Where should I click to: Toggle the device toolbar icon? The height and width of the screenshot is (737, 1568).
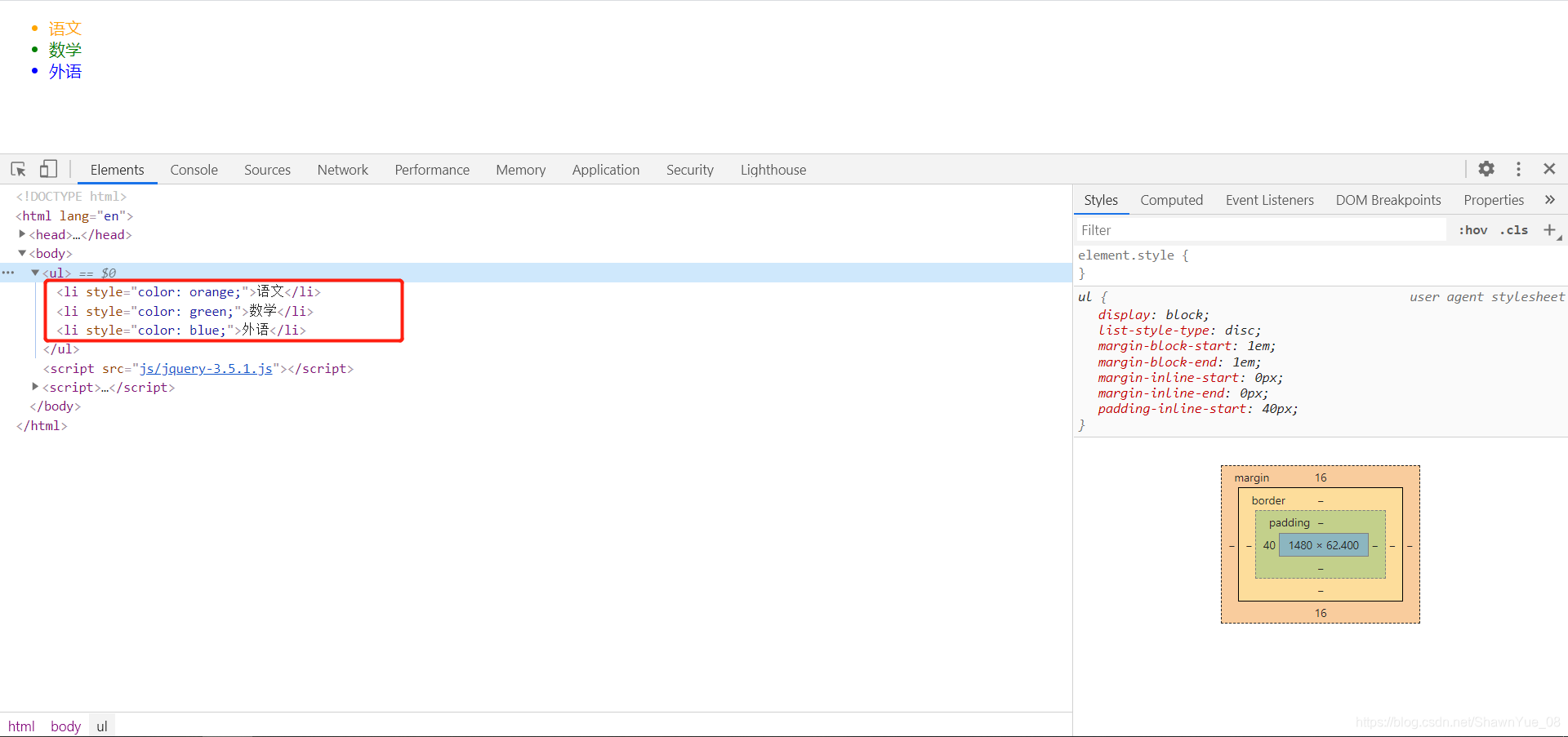click(x=49, y=169)
